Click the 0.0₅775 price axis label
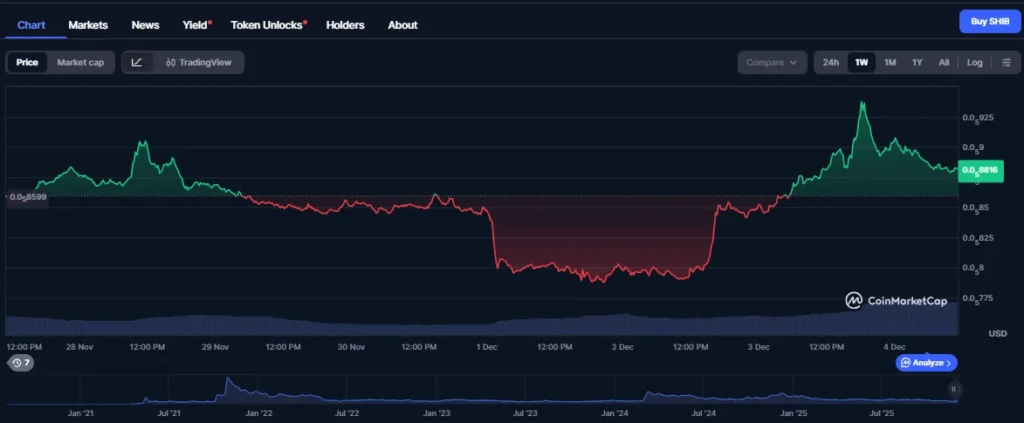 tap(978, 298)
